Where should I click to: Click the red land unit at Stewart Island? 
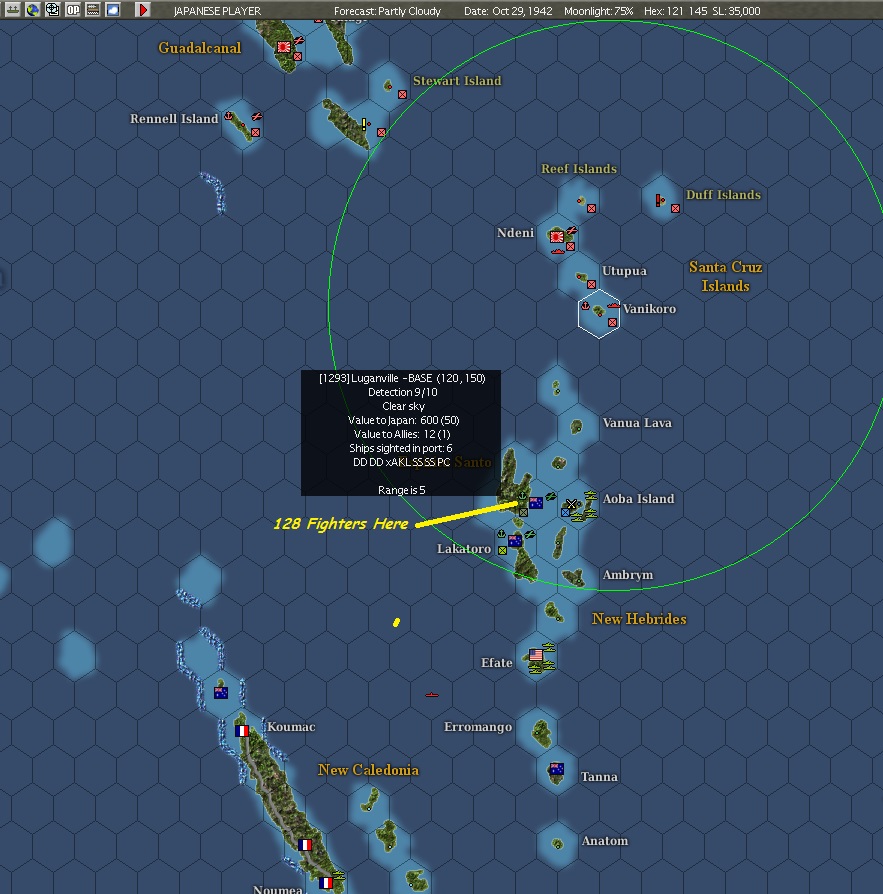pos(402,94)
